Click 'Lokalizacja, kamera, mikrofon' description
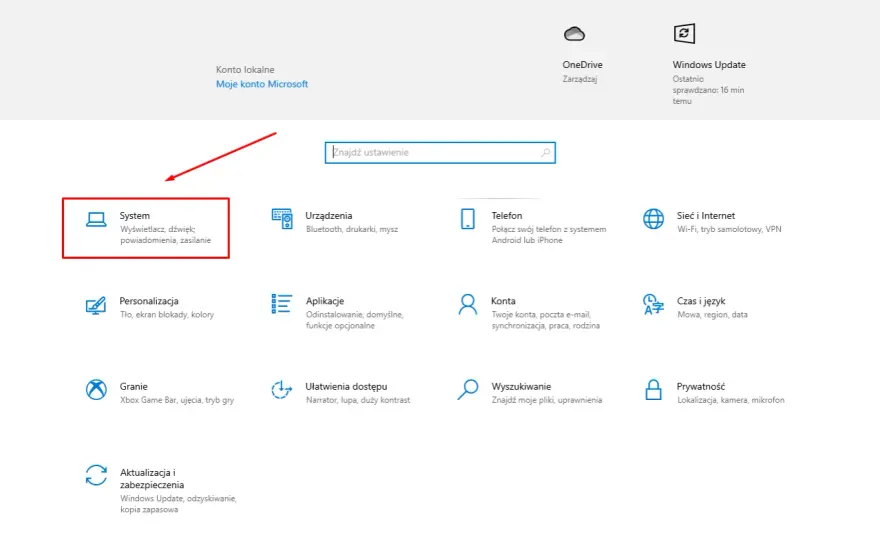The height and width of the screenshot is (540, 880). click(x=731, y=400)
